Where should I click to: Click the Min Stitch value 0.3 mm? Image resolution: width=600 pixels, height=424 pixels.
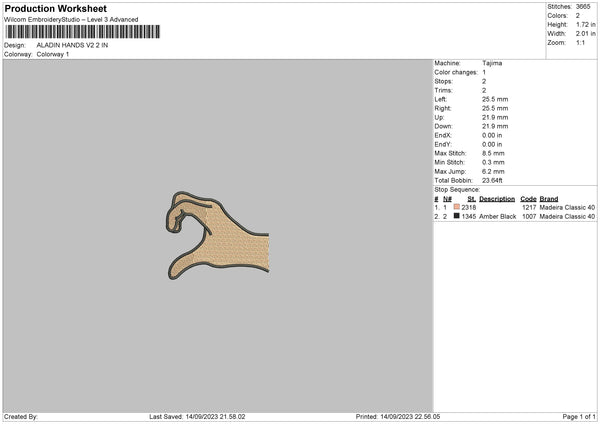pyautogui.click(x=493, y=163)
